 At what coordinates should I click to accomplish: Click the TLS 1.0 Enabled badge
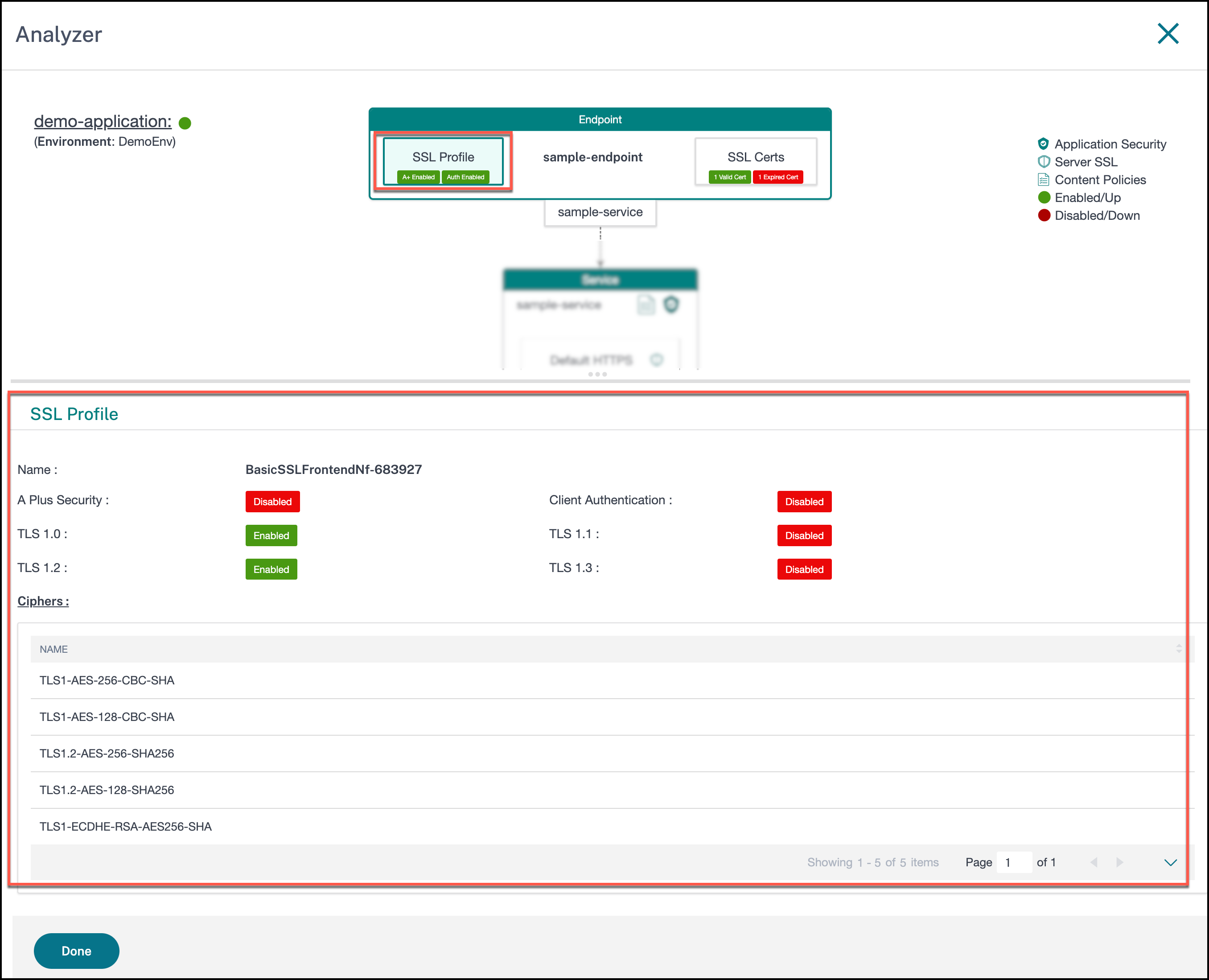pyautogui.click(x=271, y=536)
